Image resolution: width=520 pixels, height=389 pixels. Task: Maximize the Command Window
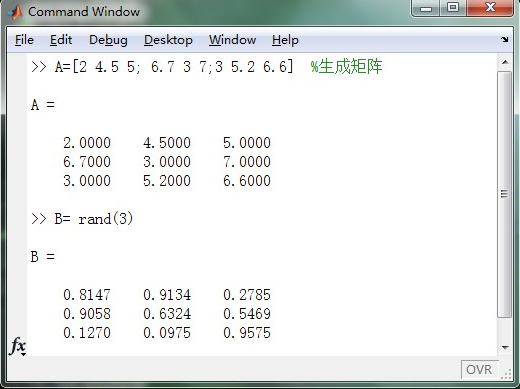click(452, 8)
